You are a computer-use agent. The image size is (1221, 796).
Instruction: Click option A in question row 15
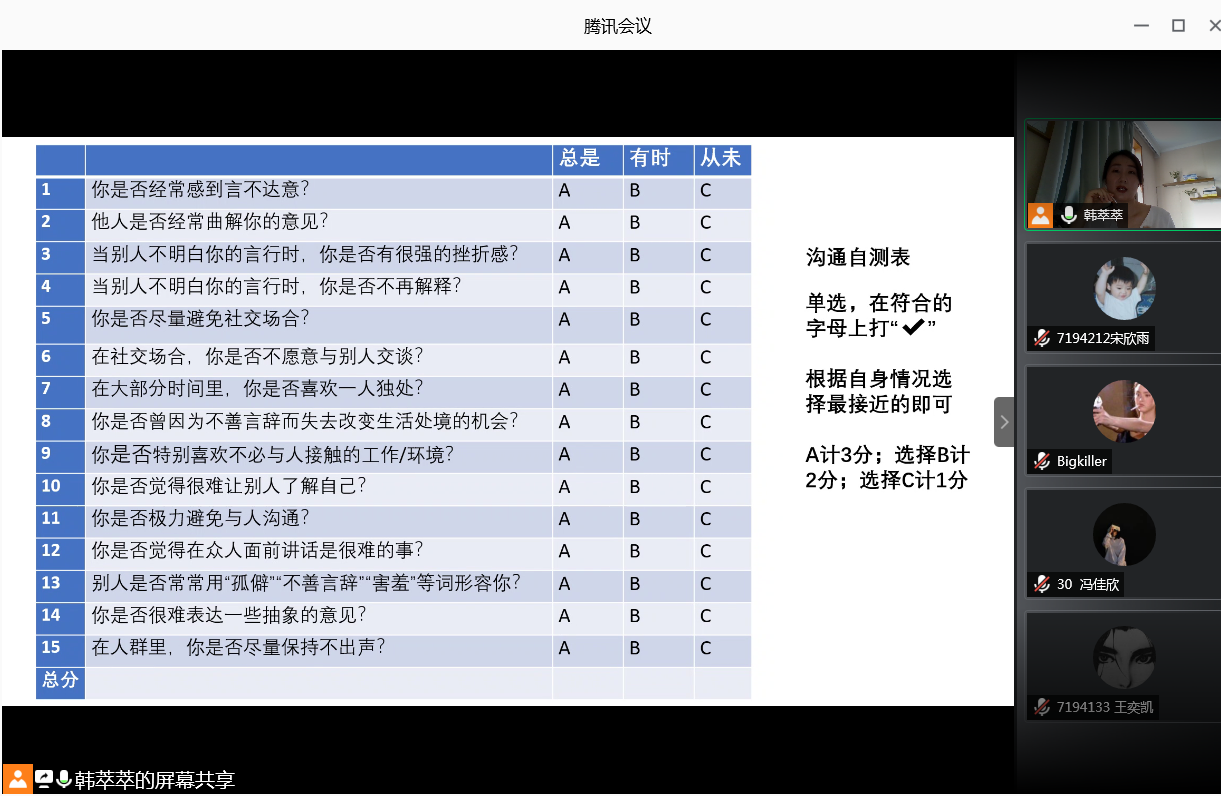point(564,649)
